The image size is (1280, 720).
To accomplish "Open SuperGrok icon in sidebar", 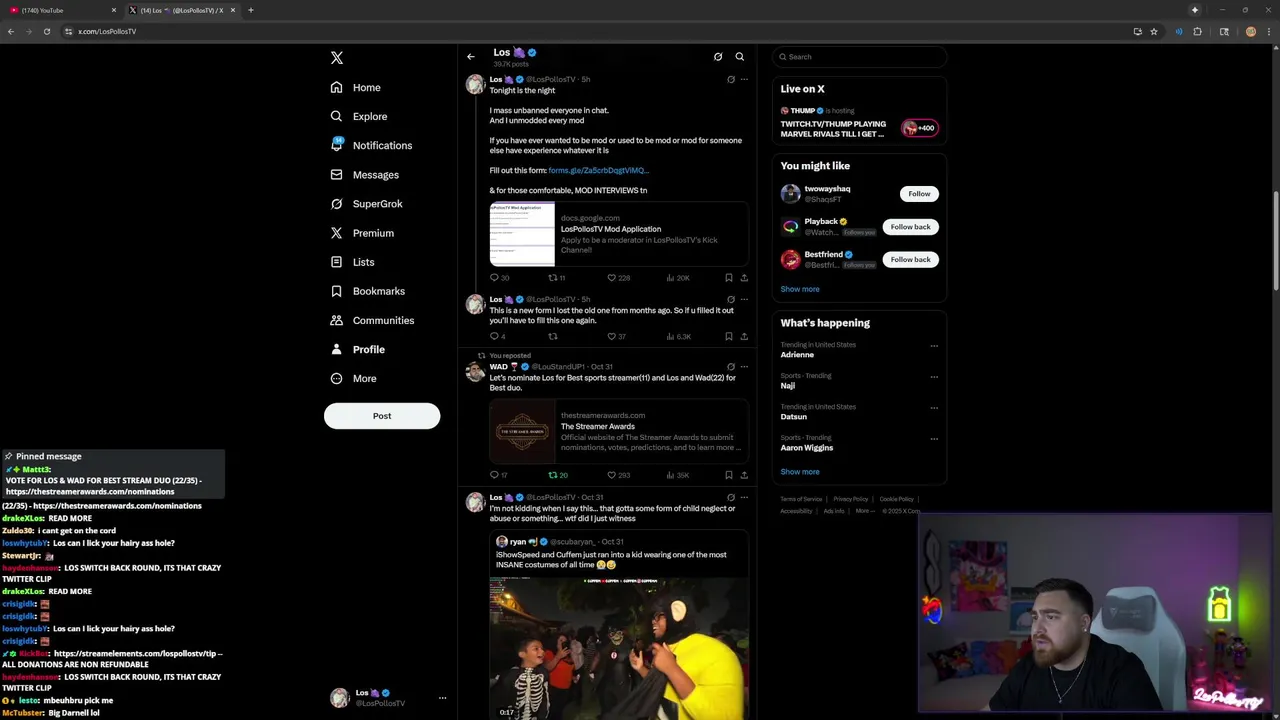I will click(x=337, y=203).
